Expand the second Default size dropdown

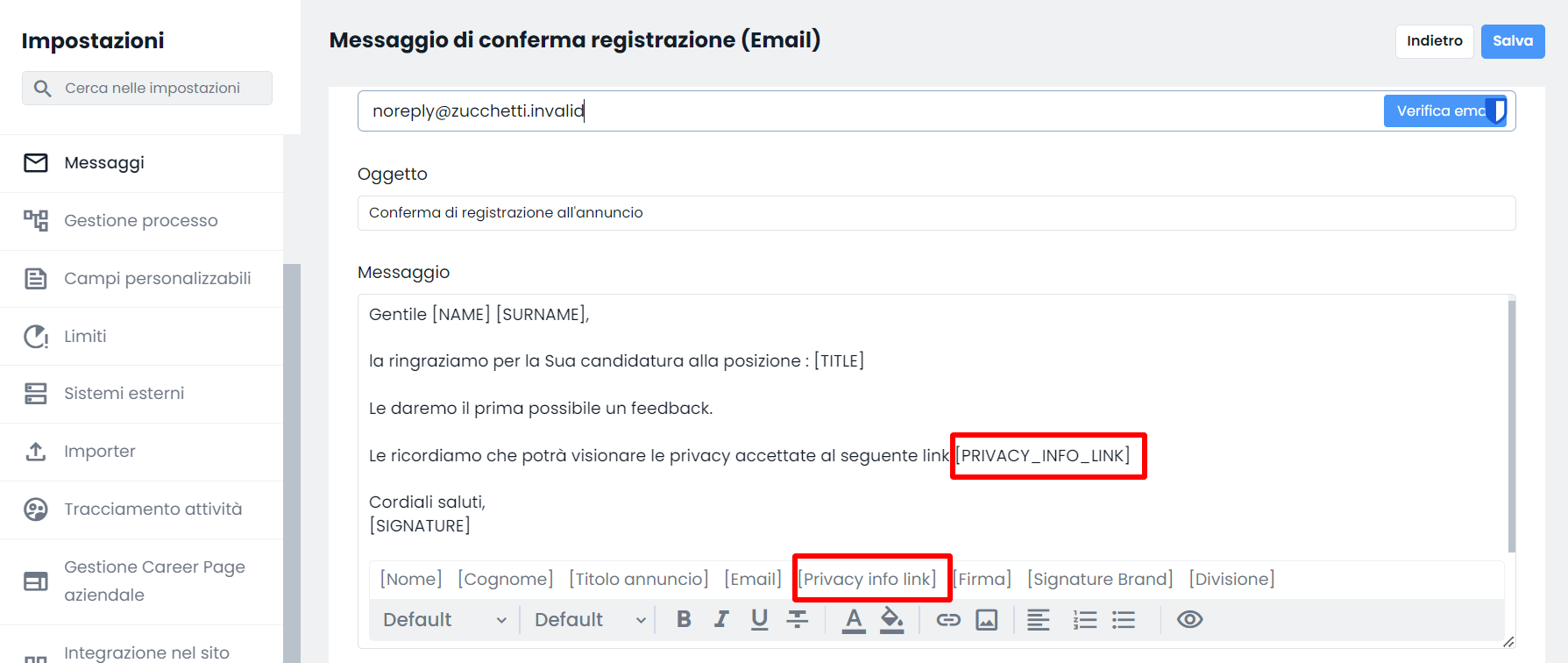pyautogui.click(x=590, y=619)
